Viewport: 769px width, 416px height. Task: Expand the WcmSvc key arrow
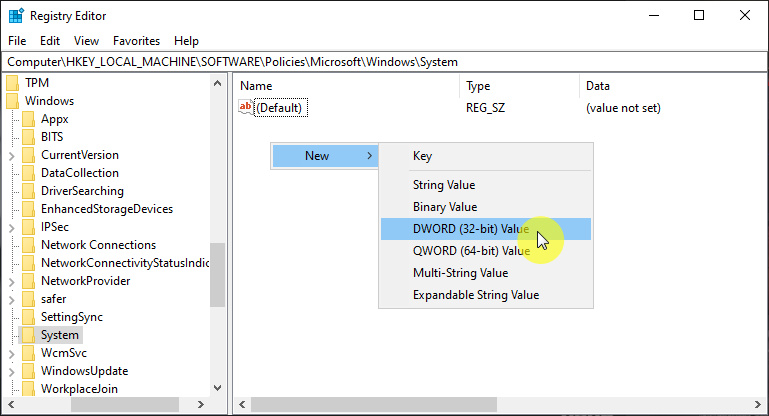click(11, 353)
